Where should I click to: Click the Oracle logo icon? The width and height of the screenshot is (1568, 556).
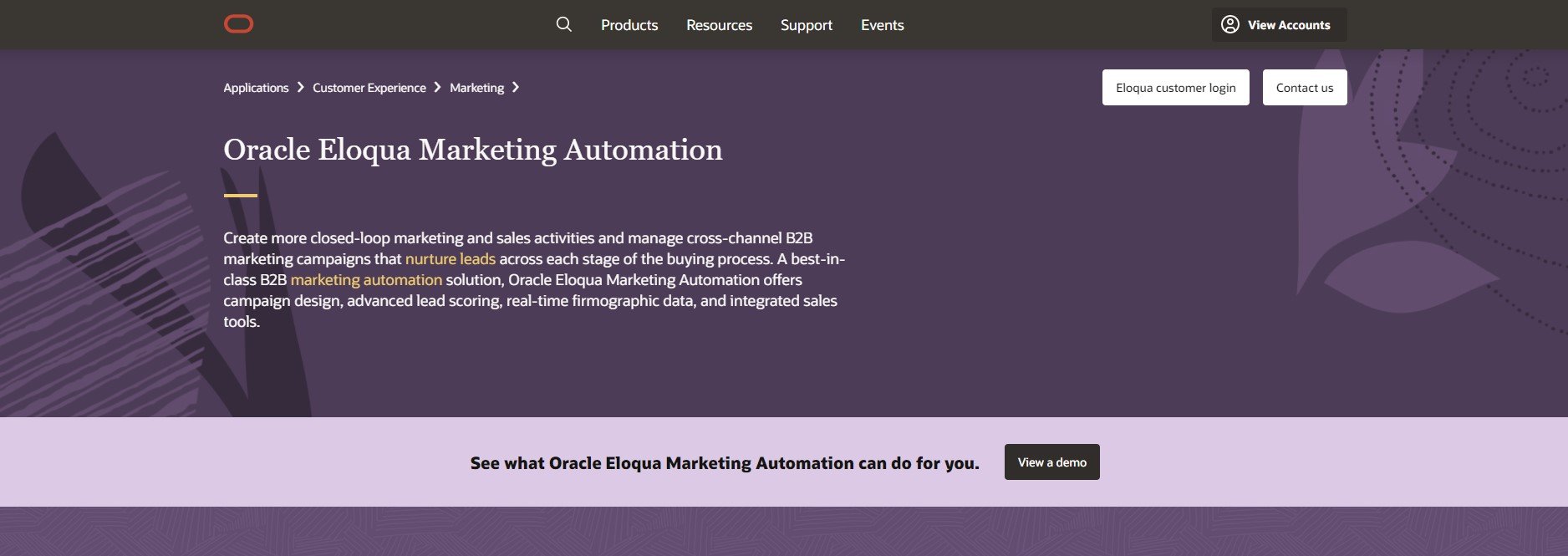tap(238, 24)
